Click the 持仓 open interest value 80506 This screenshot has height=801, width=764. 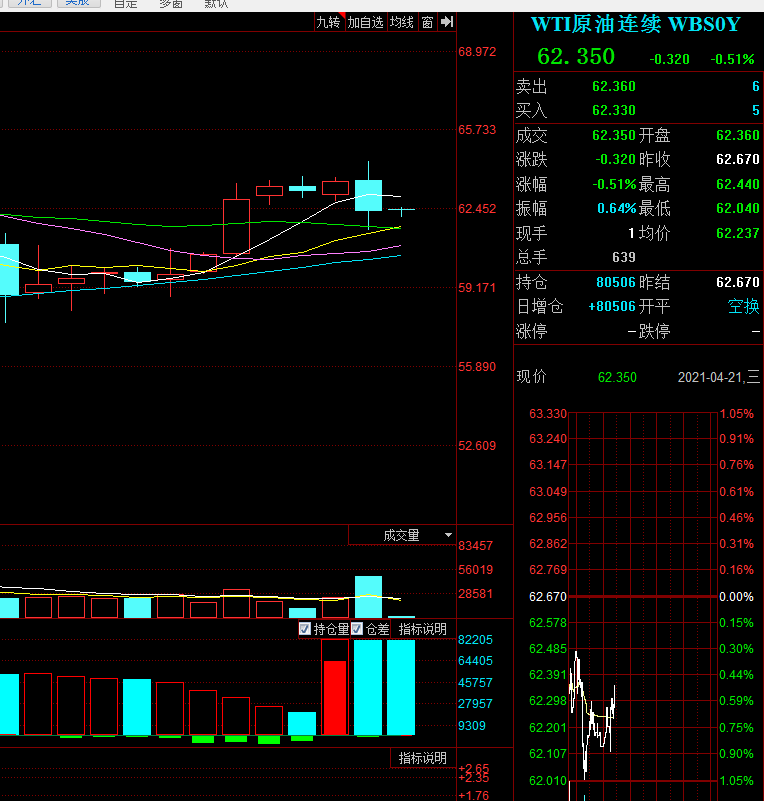click(x=616, y=282)
